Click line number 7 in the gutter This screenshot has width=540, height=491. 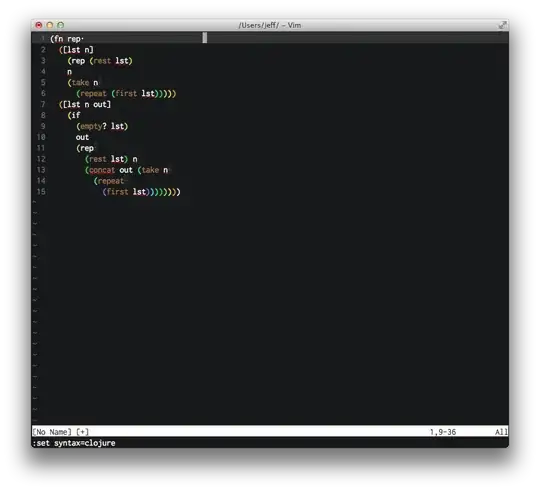pyautogui.click(x=43, y=104)
